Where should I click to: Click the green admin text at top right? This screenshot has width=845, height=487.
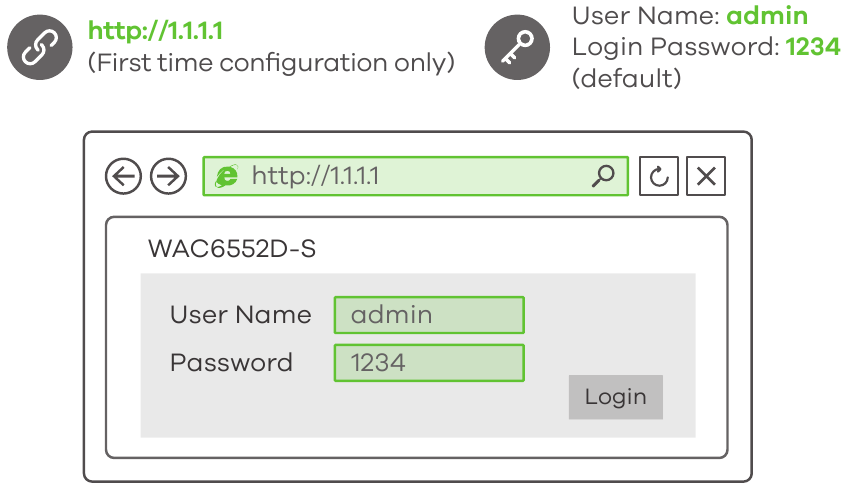pyautogui.click(x=767, y=16)
